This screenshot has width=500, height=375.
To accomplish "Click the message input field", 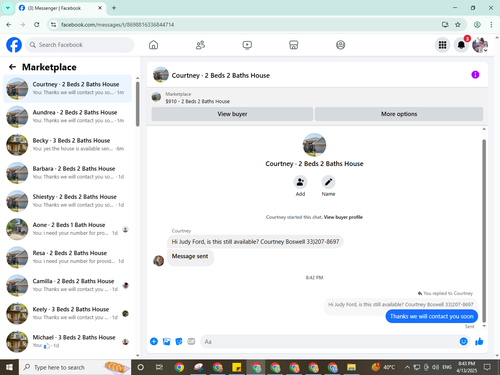I will tap(330, 342).
